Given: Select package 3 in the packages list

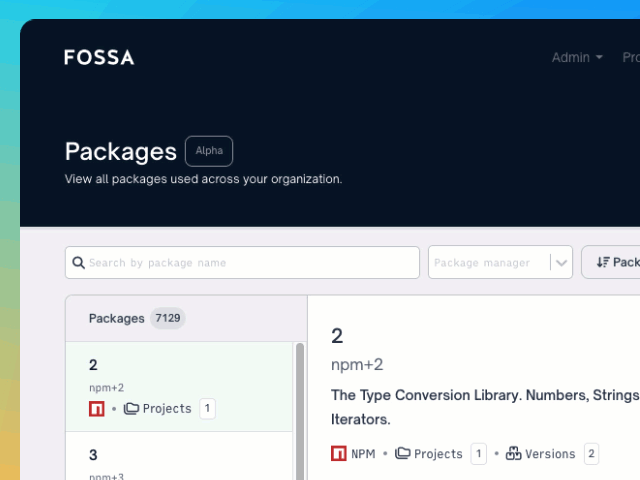Looking at the screenshot, I should (x=179, y=456).
